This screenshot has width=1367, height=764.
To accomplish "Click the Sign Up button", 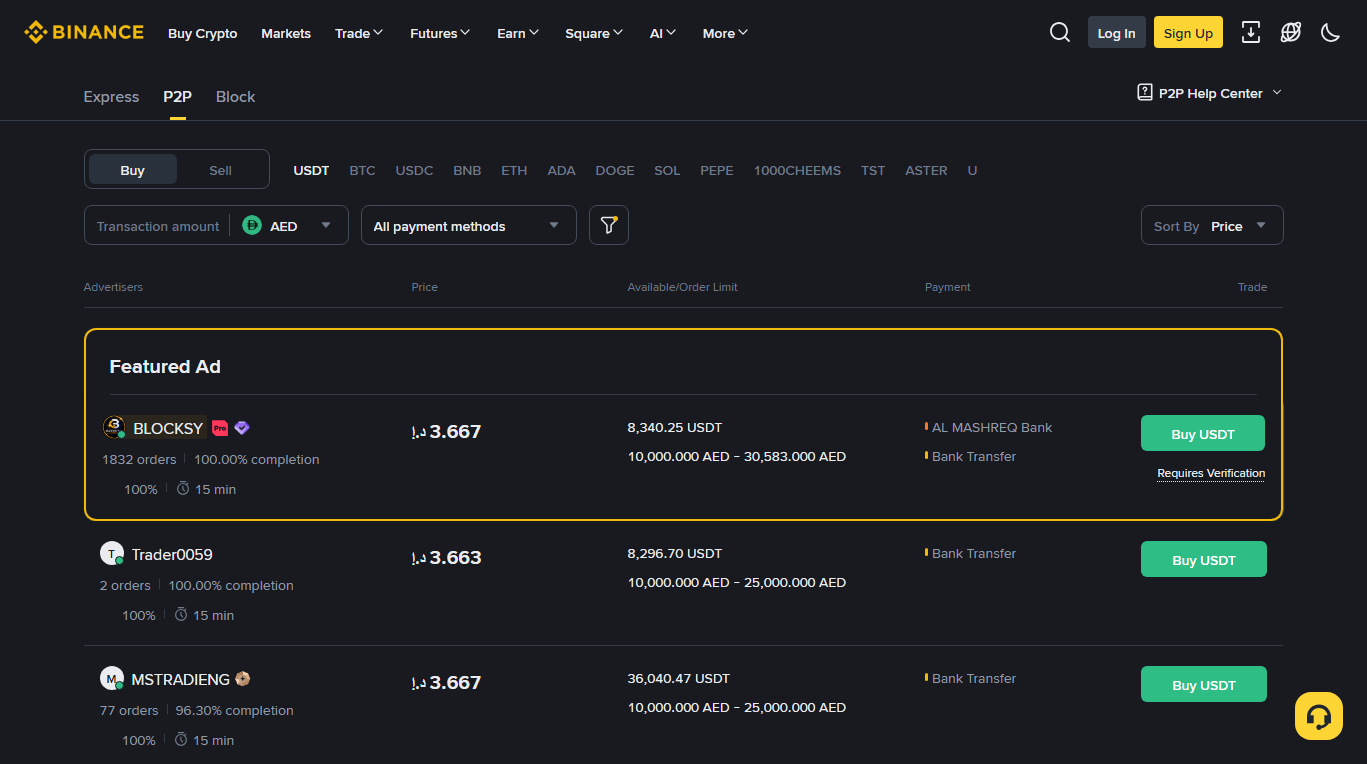I will [x=1188, y=32].
